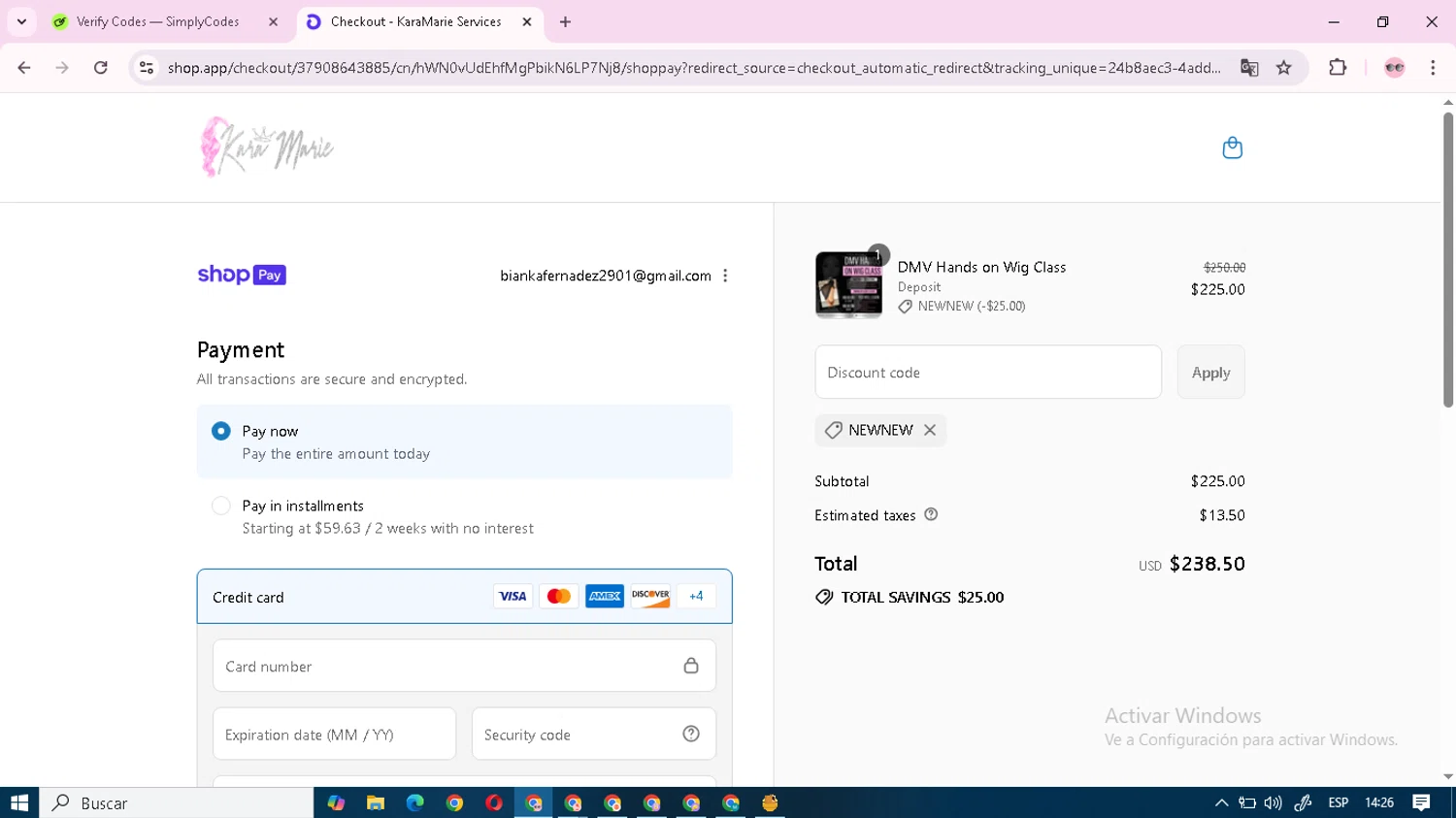Viewport: 1456px width, 818px height.
Task: Show the +4 additional card types
Action: [696, 596]
